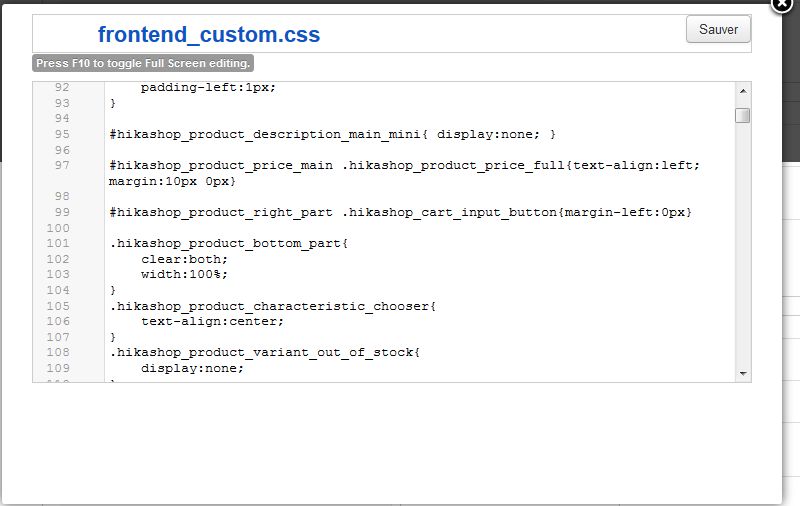800x506 pixels.
Task: Click the hikashop_cart_input_button margin-left line
Action: (401, 212)
